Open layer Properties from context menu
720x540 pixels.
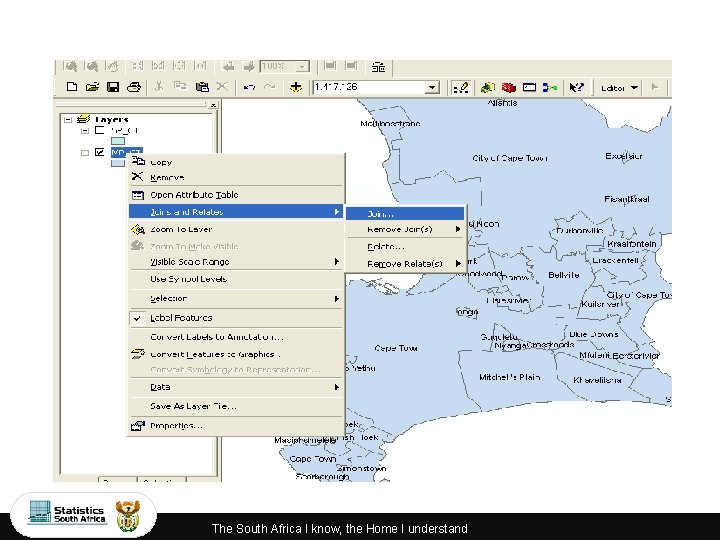236,426
